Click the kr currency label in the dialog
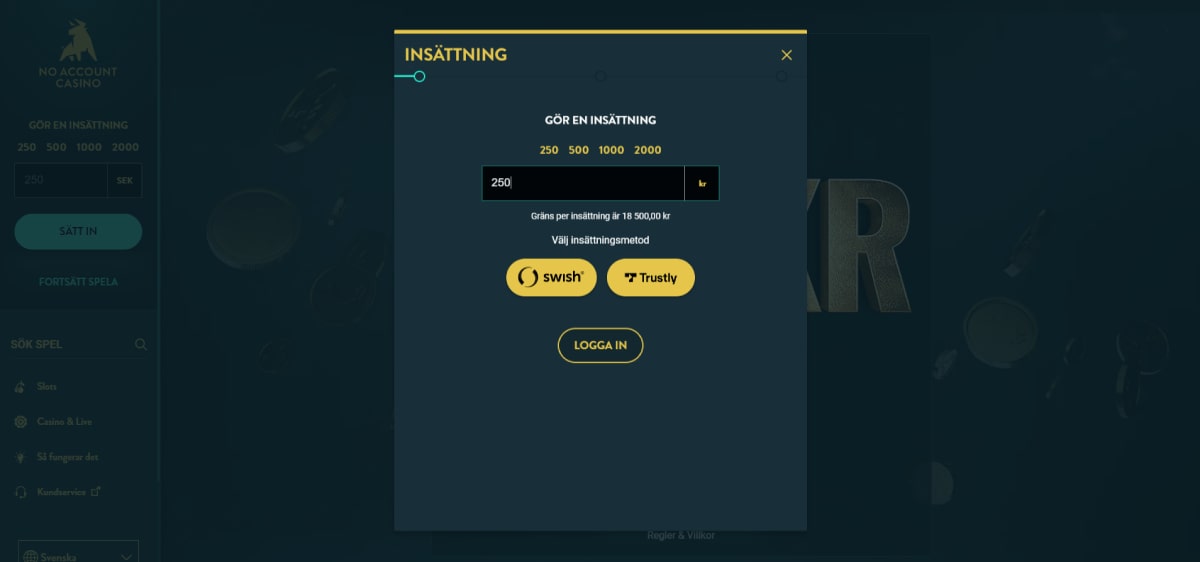This screenshot has width=1200, height=562. (x=702, y=183)
